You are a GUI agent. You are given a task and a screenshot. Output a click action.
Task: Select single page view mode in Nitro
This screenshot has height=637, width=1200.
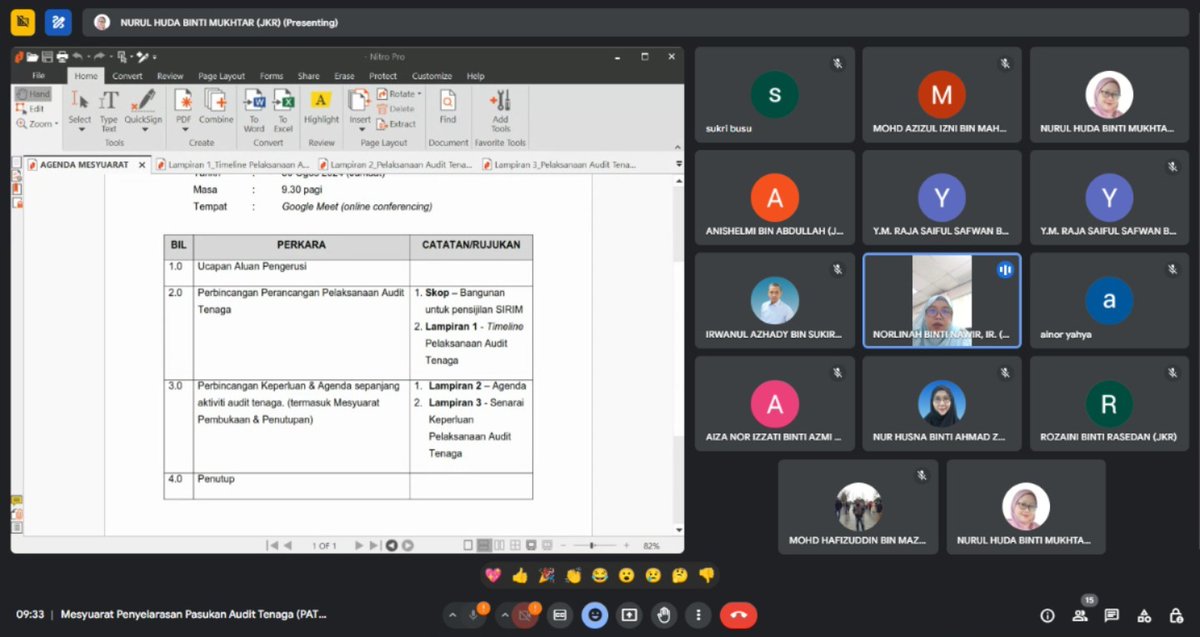click(468, 546)
